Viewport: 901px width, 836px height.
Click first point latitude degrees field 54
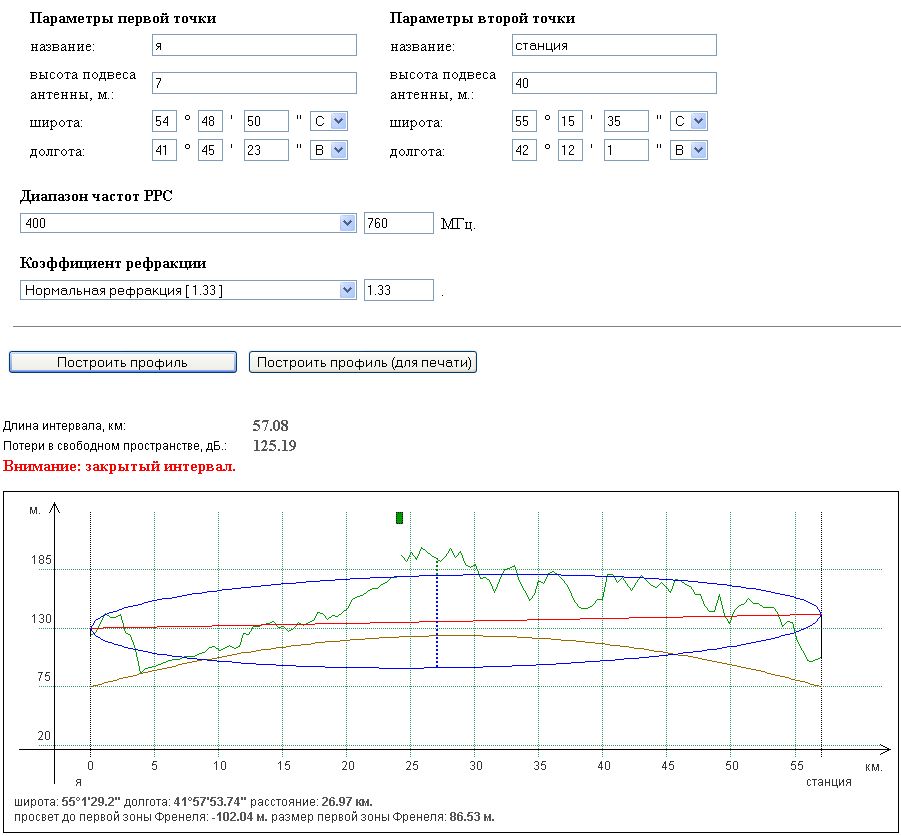(164, 121)
